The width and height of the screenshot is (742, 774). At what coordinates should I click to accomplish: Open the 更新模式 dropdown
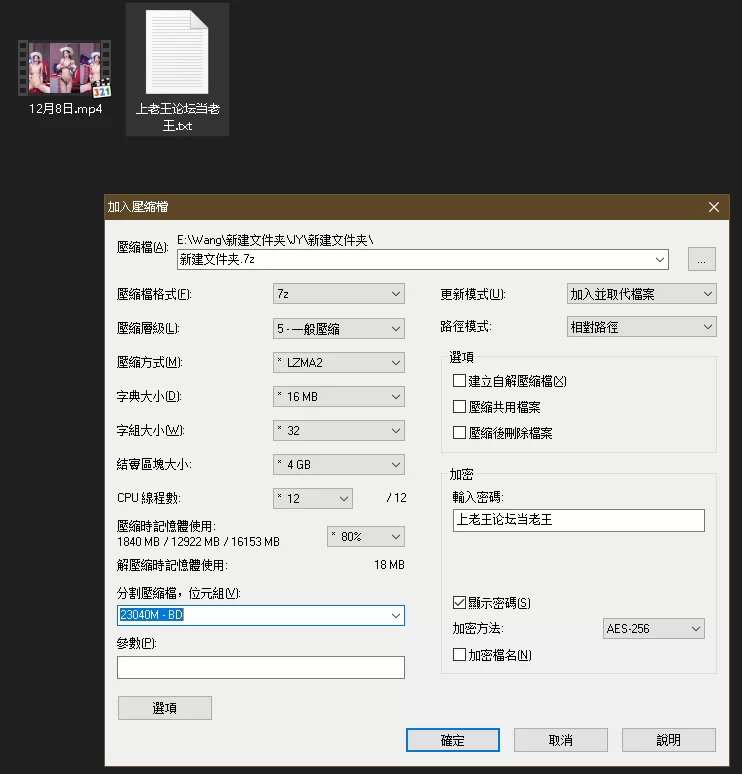tap(641, 294)
